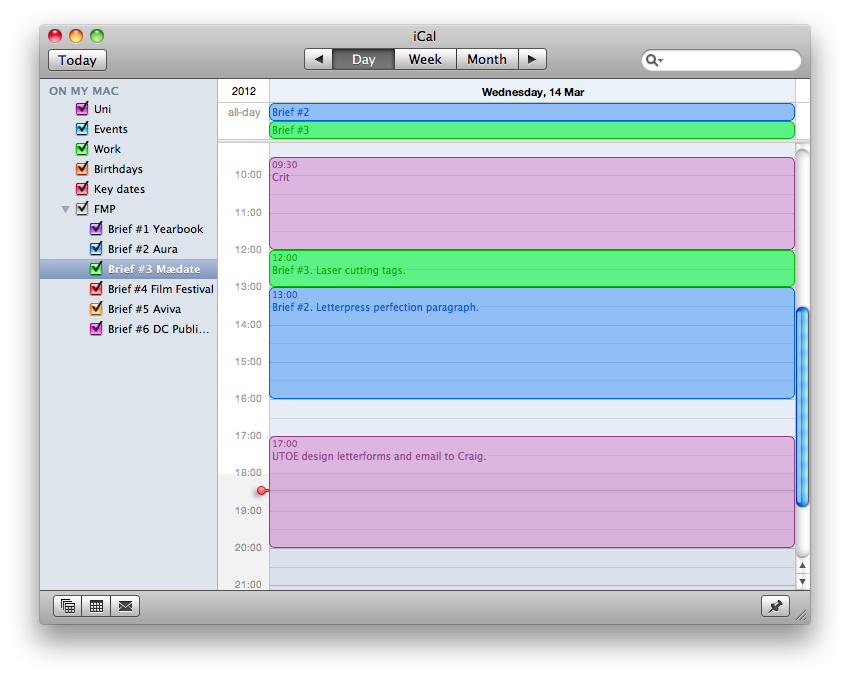Select Brief #6 DC Publi... in sidebar

coord(158,329)
